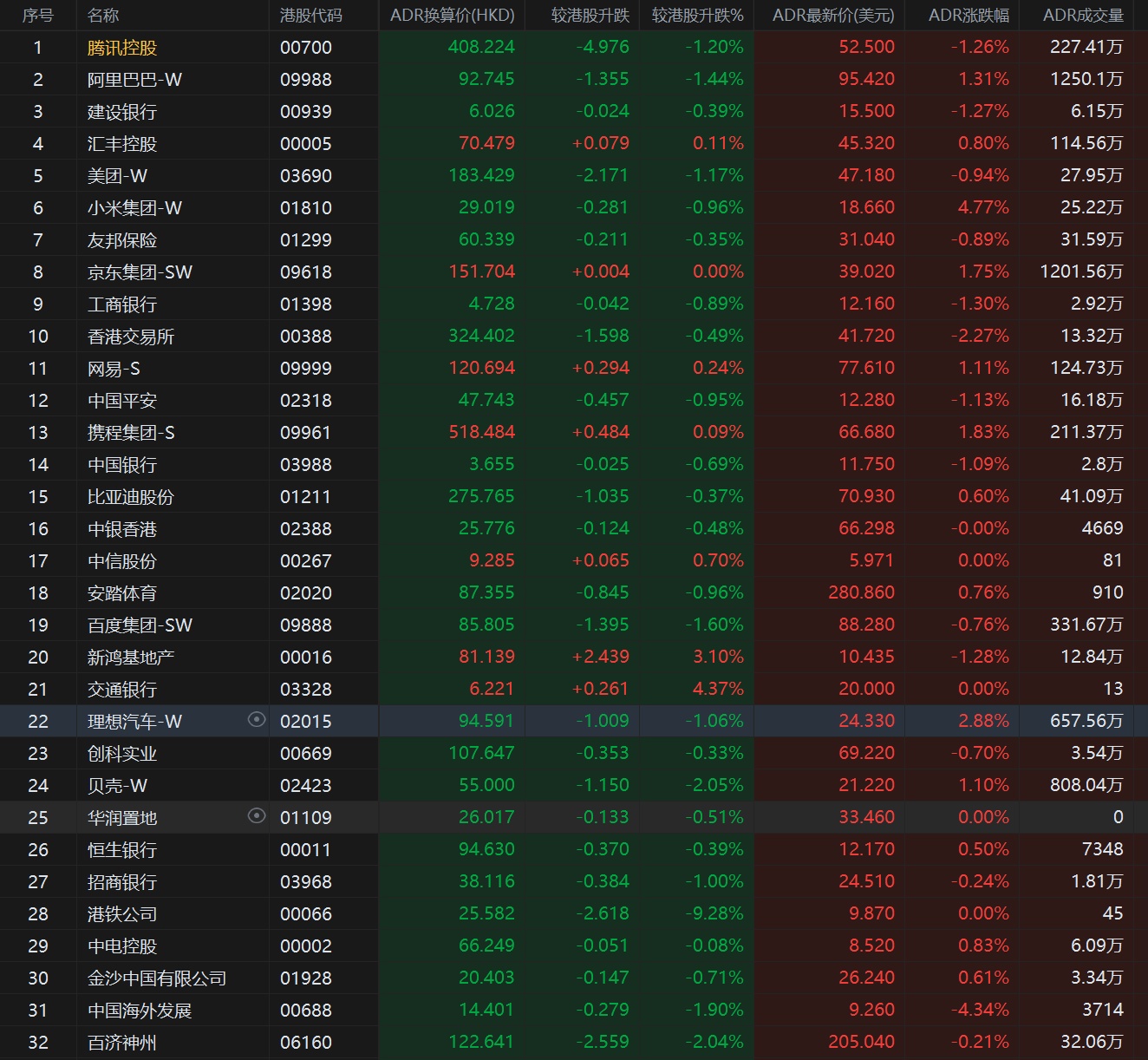1148x1060 pixels.
Task: Click the 华润置地 stock name
Action: [x=122, y=818]
